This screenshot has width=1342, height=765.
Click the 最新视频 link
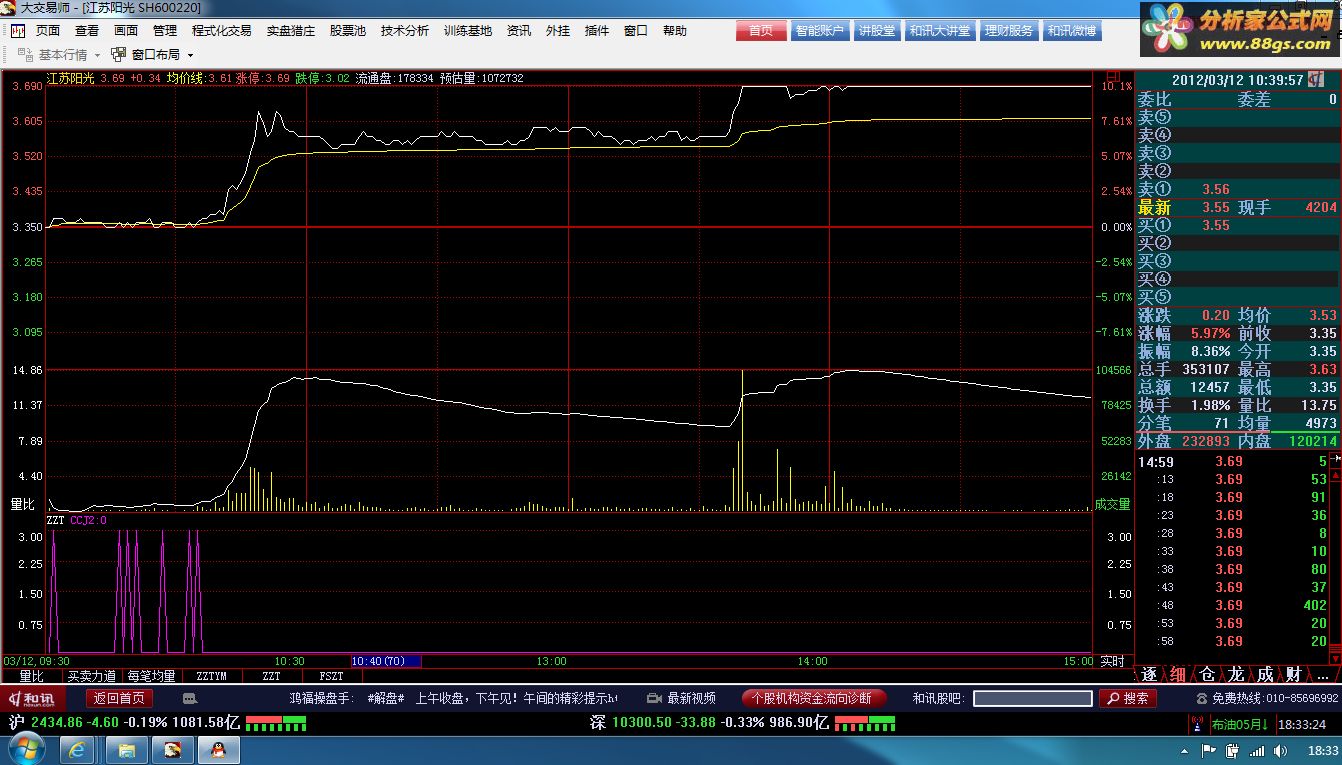click(x=692, y=698)
